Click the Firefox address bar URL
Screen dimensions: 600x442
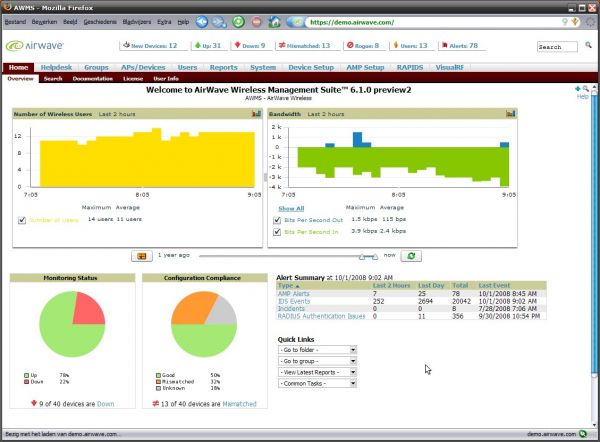(x=352, y=22)
